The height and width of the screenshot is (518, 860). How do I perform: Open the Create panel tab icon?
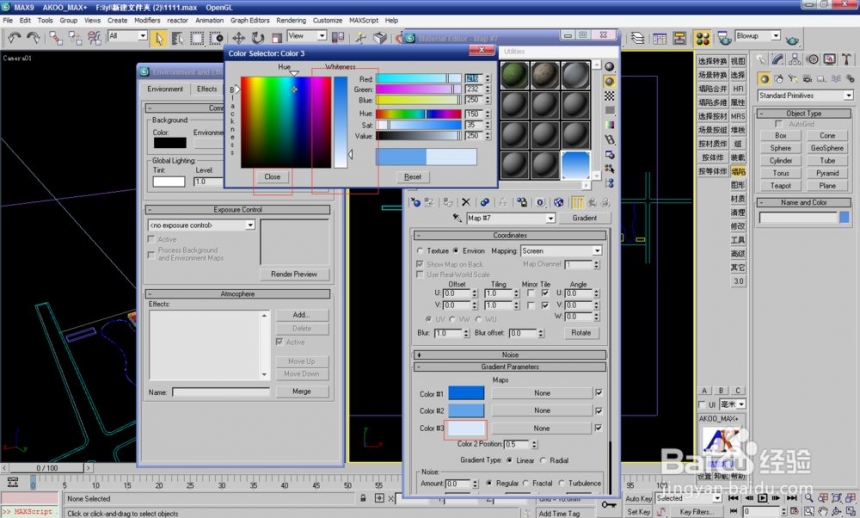click(x=761, y=59)
